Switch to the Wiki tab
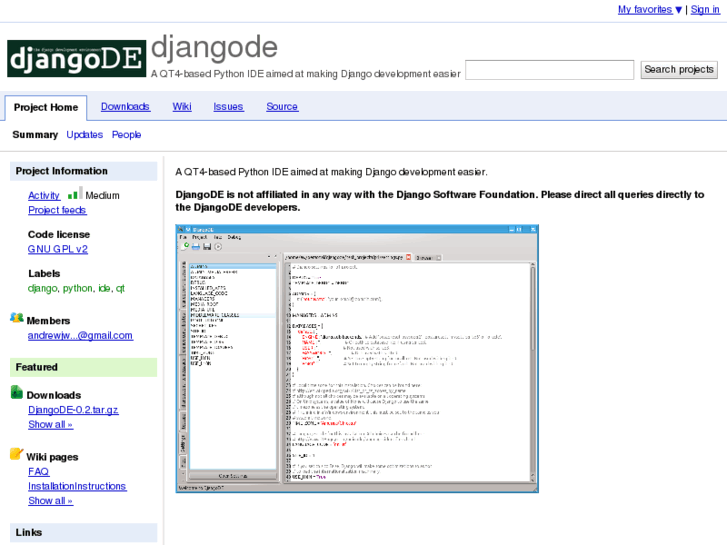The height and width of the screenshot is (545, 727). [x=182, y=107]
